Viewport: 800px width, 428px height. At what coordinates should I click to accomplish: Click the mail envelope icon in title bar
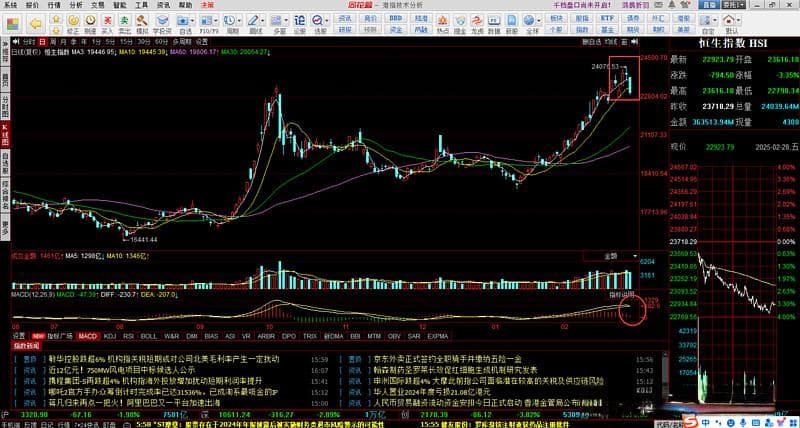tap(659, 5)
